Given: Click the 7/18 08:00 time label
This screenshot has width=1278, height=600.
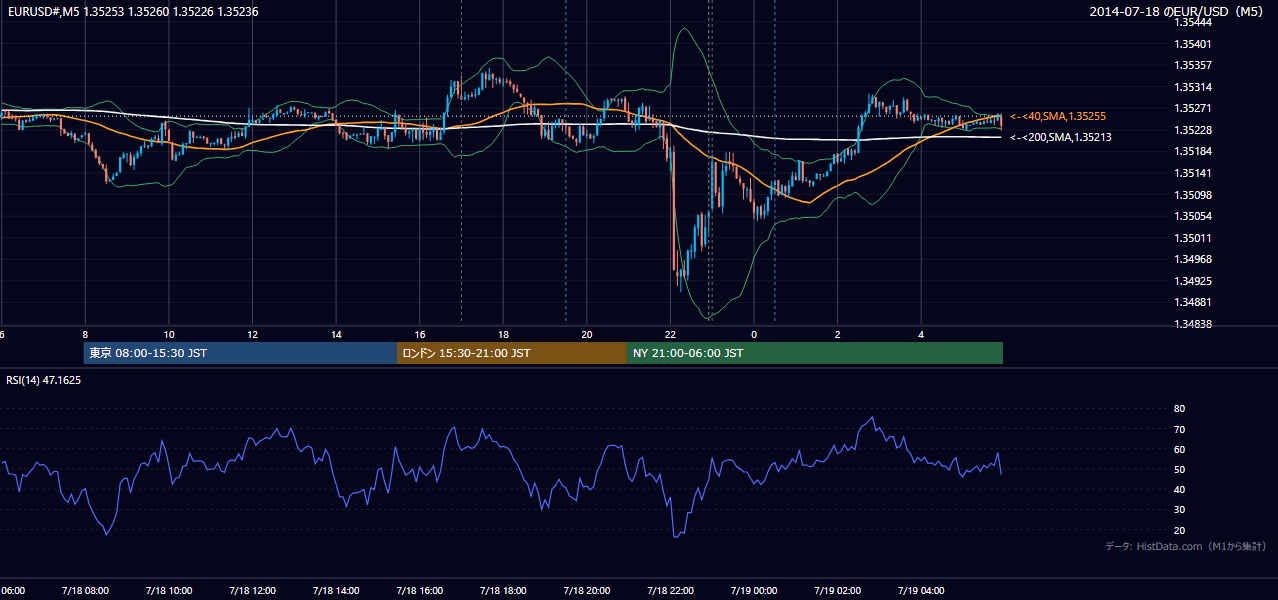Looking at the screenshot, I should click(x=84, y=591).
